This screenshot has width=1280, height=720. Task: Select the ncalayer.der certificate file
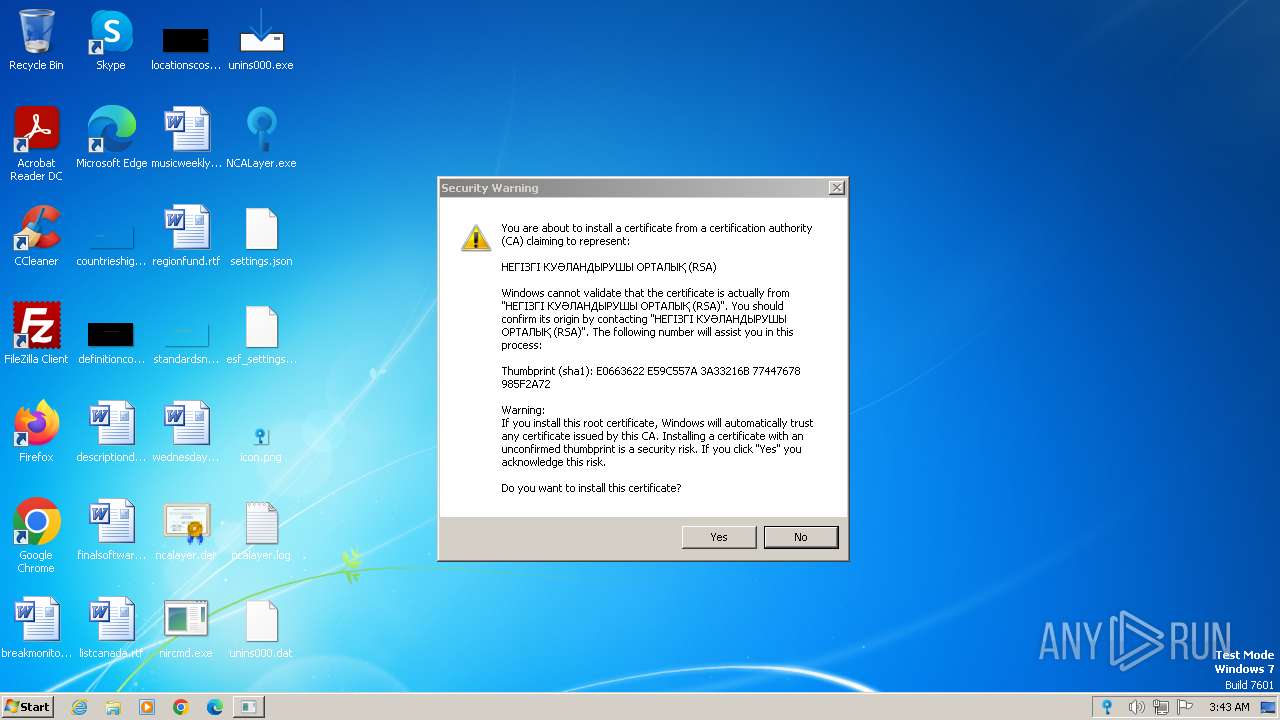coord(186,531)
